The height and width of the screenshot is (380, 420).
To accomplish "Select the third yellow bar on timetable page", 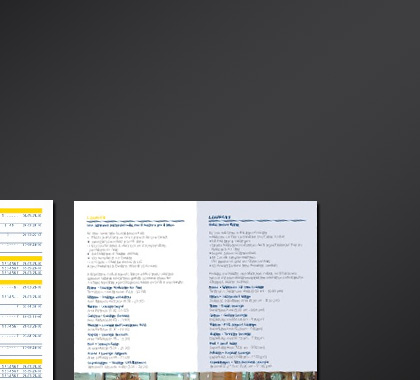I will tap(21, 282).
